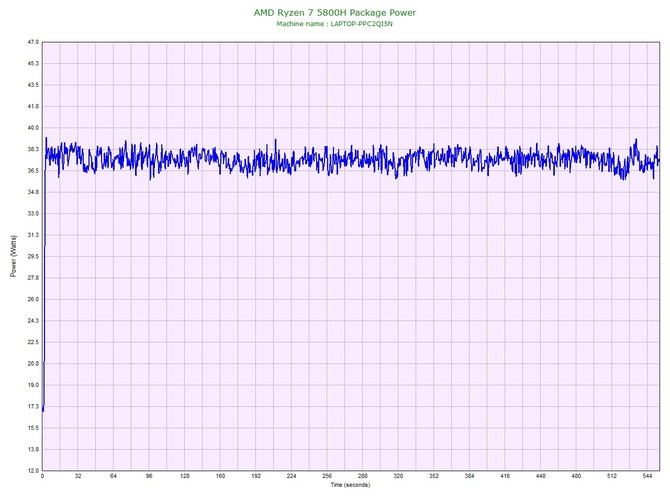This screenshot has width=670, height=502.
Task: Click the 416 seconds x-axis tick
Action: click(505, 476)
